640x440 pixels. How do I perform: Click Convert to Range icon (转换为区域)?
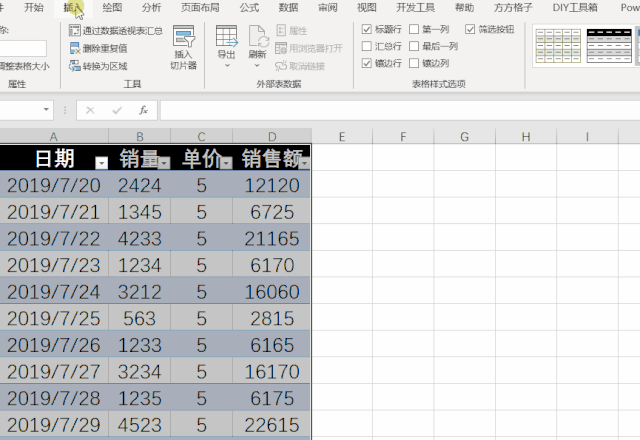pyautogui.click(x=75, y=66)
